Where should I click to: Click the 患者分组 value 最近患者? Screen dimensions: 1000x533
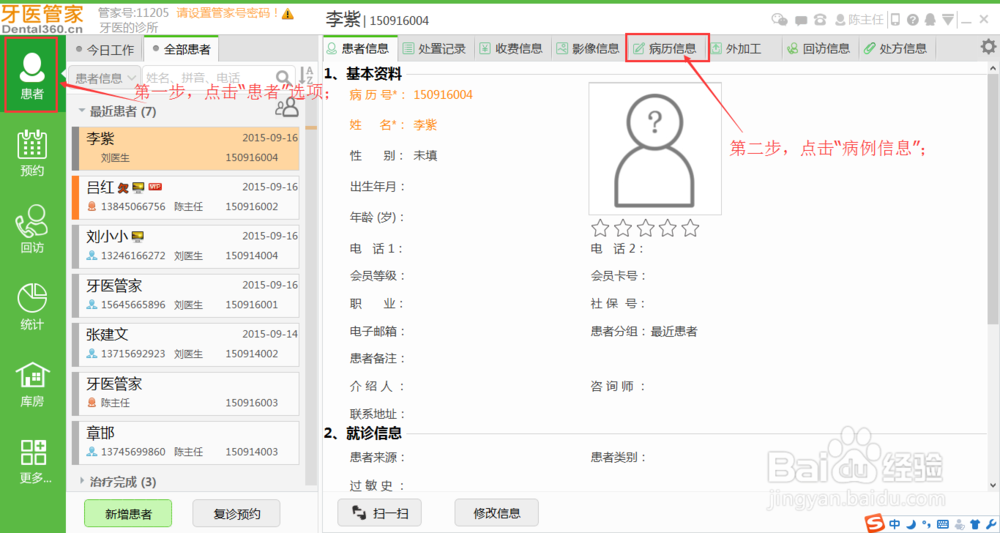674,332
